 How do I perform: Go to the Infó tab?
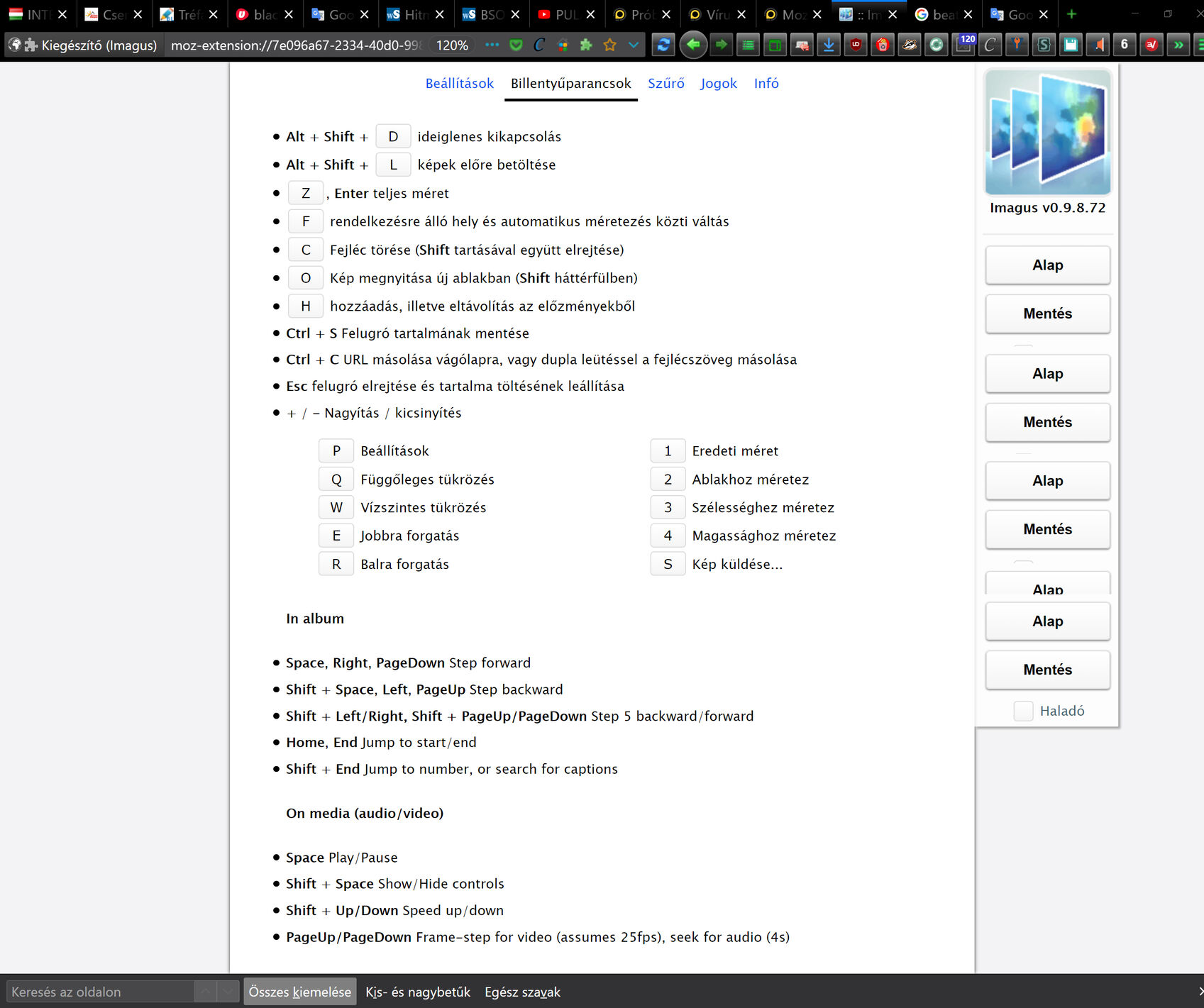766,83
